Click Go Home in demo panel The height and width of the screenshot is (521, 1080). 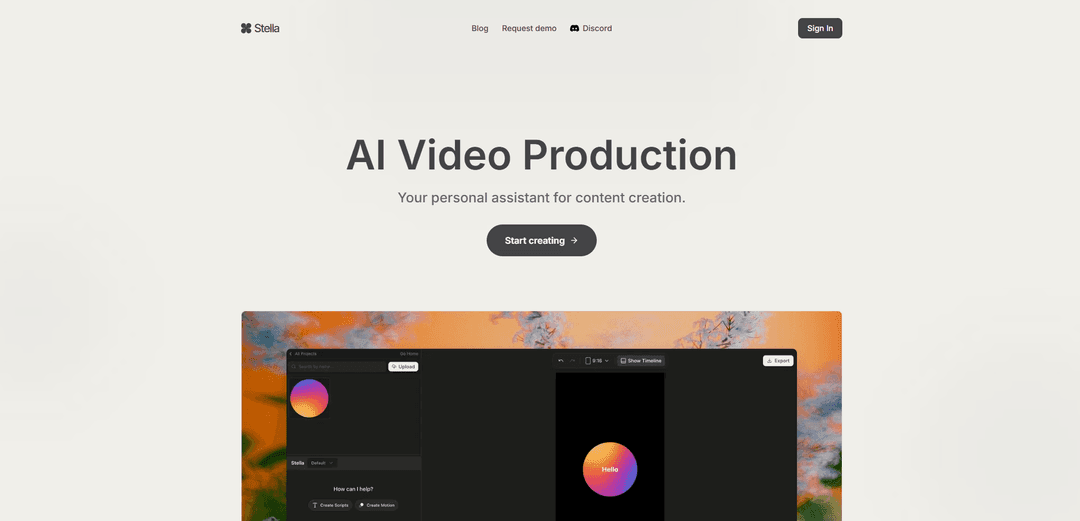[409, 354]
